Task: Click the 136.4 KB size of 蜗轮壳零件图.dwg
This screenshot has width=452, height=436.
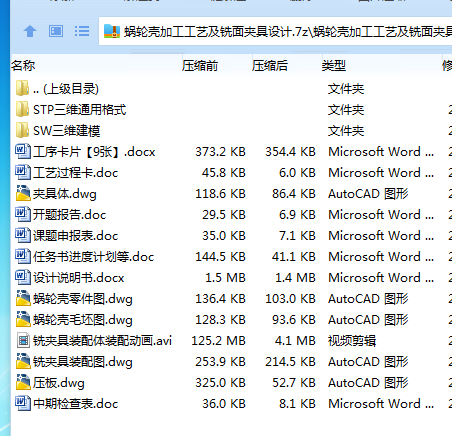Action: coord(220,299)
